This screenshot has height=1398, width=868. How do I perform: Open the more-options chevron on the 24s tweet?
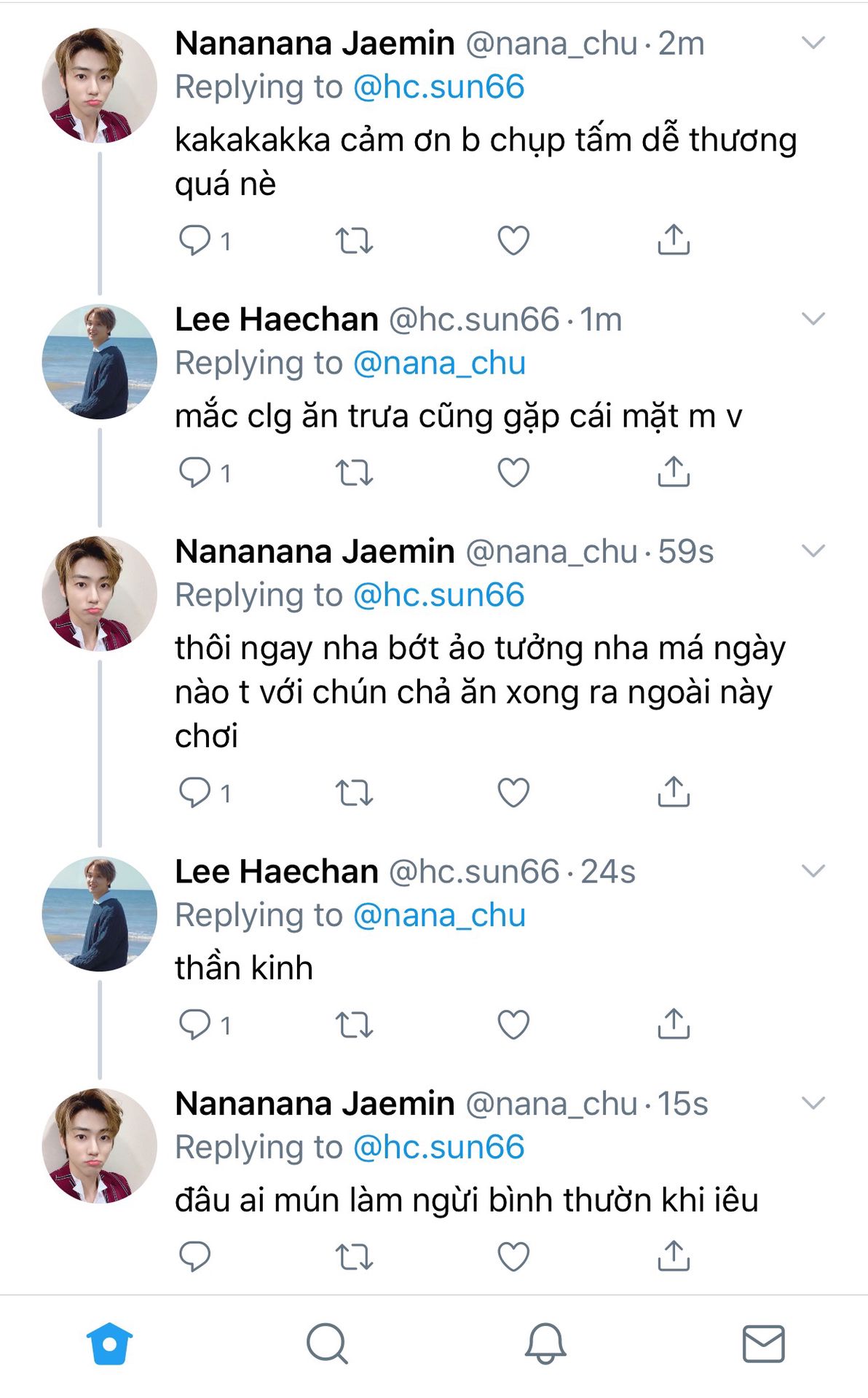tap(813, 871)
